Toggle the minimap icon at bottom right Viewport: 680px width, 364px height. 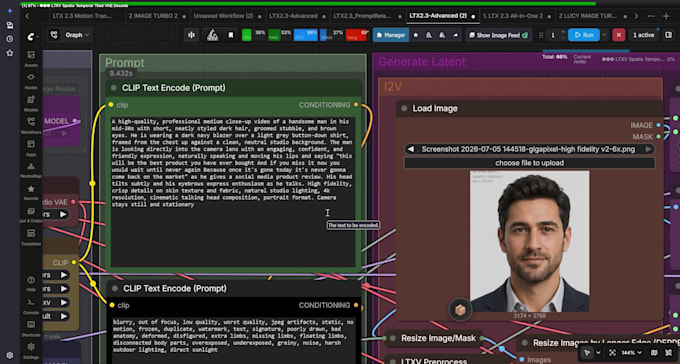click(654, 353)
